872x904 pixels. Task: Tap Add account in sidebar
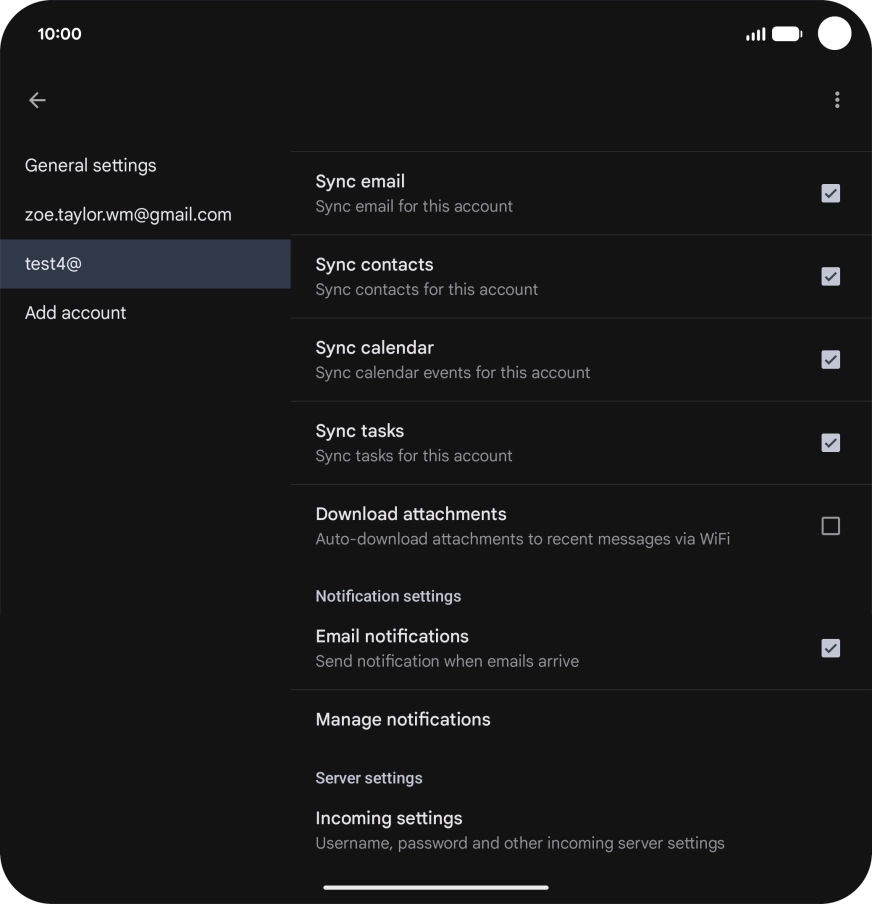coord(76,313)
